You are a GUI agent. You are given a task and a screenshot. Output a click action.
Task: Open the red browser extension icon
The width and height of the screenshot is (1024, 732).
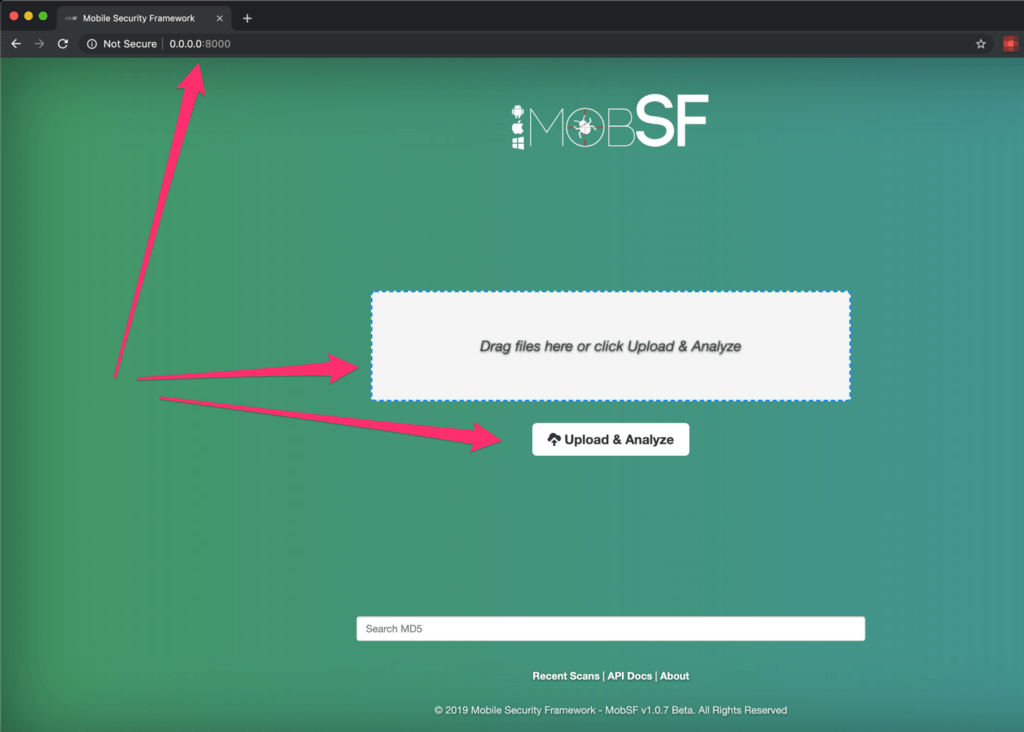point(1010,44)
